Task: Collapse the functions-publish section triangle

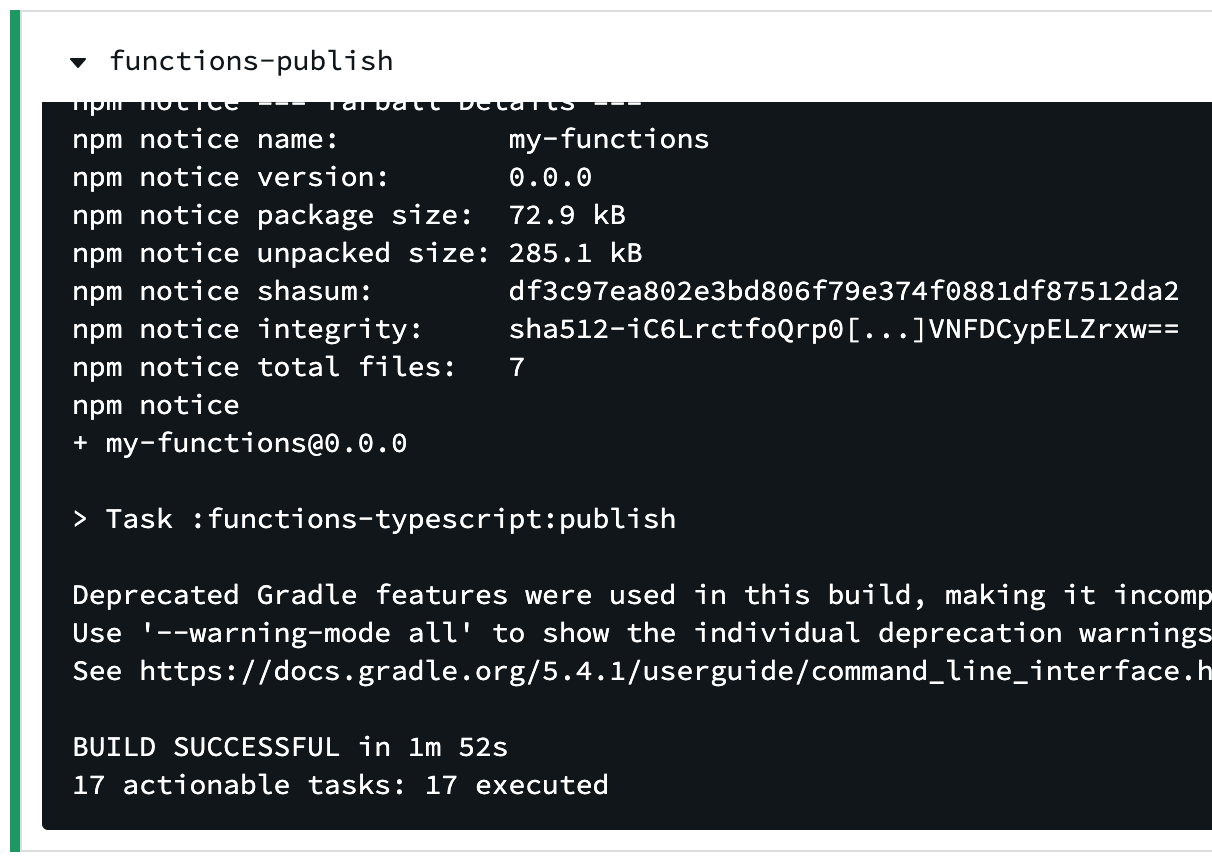Action: pos(78,63)
